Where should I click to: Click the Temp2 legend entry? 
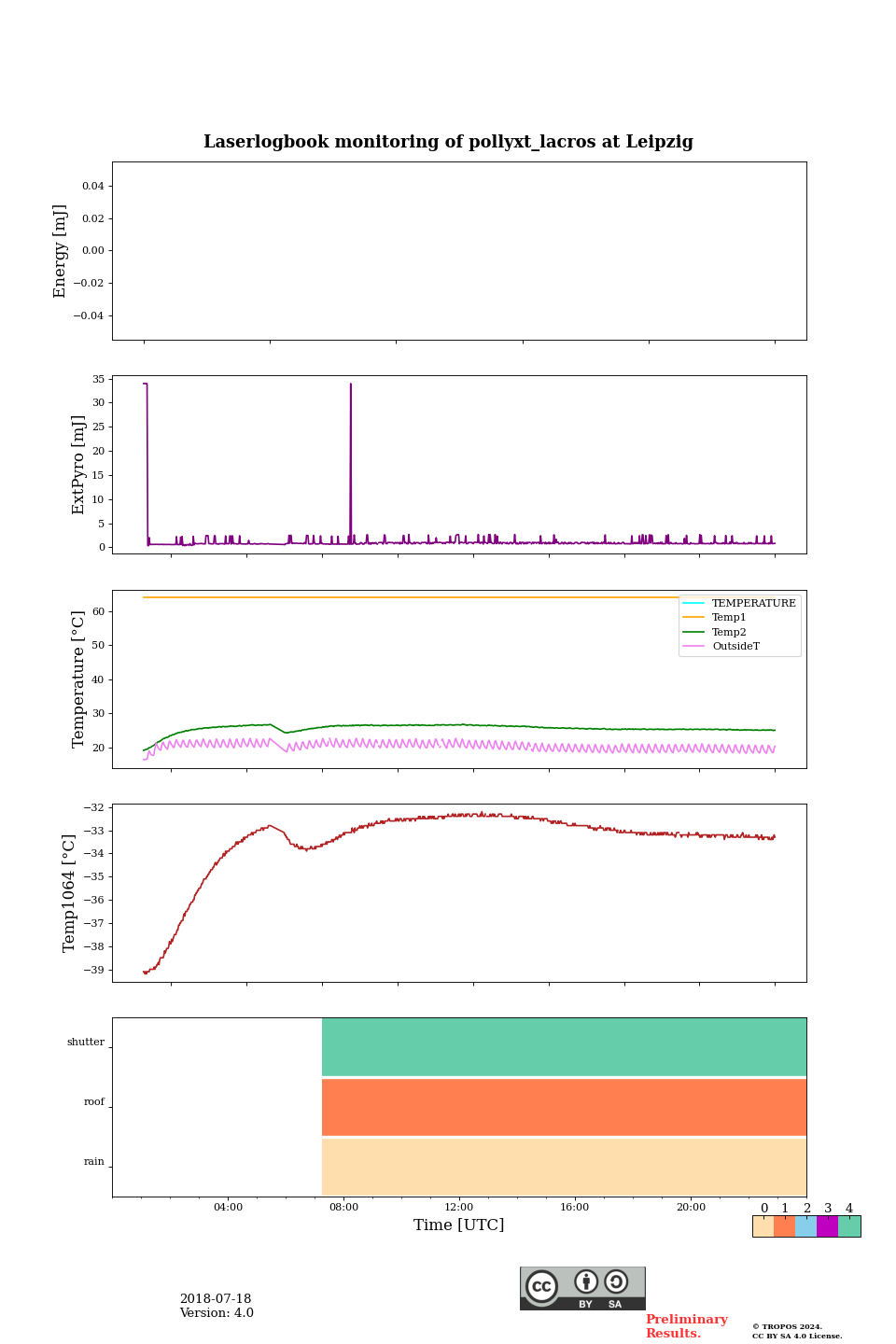[x=715, y=632]
